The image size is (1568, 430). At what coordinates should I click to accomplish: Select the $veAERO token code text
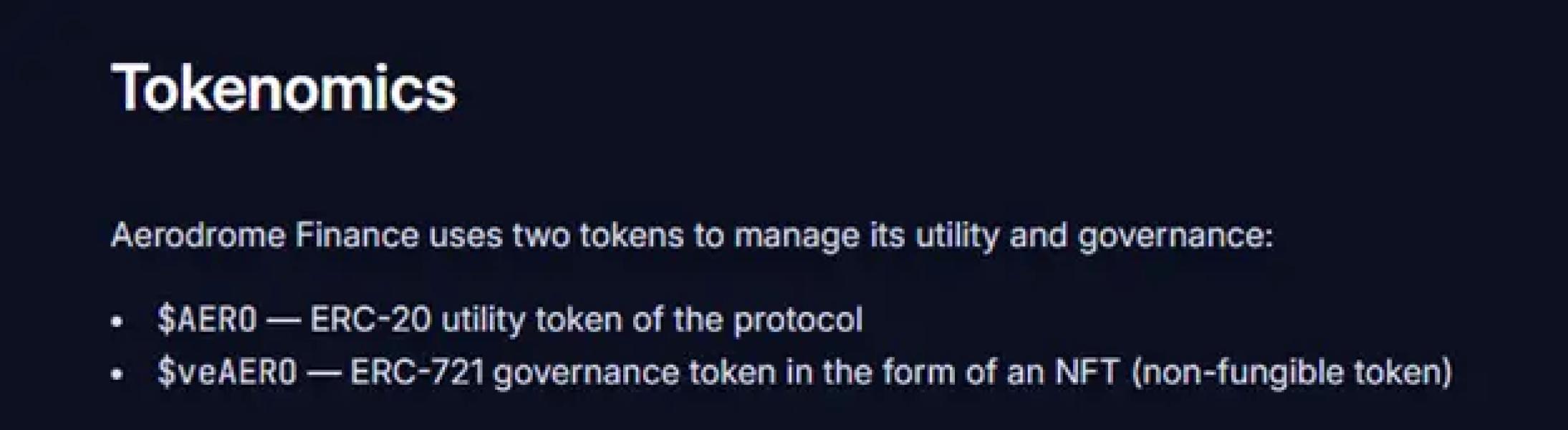(x=227, y=373)
